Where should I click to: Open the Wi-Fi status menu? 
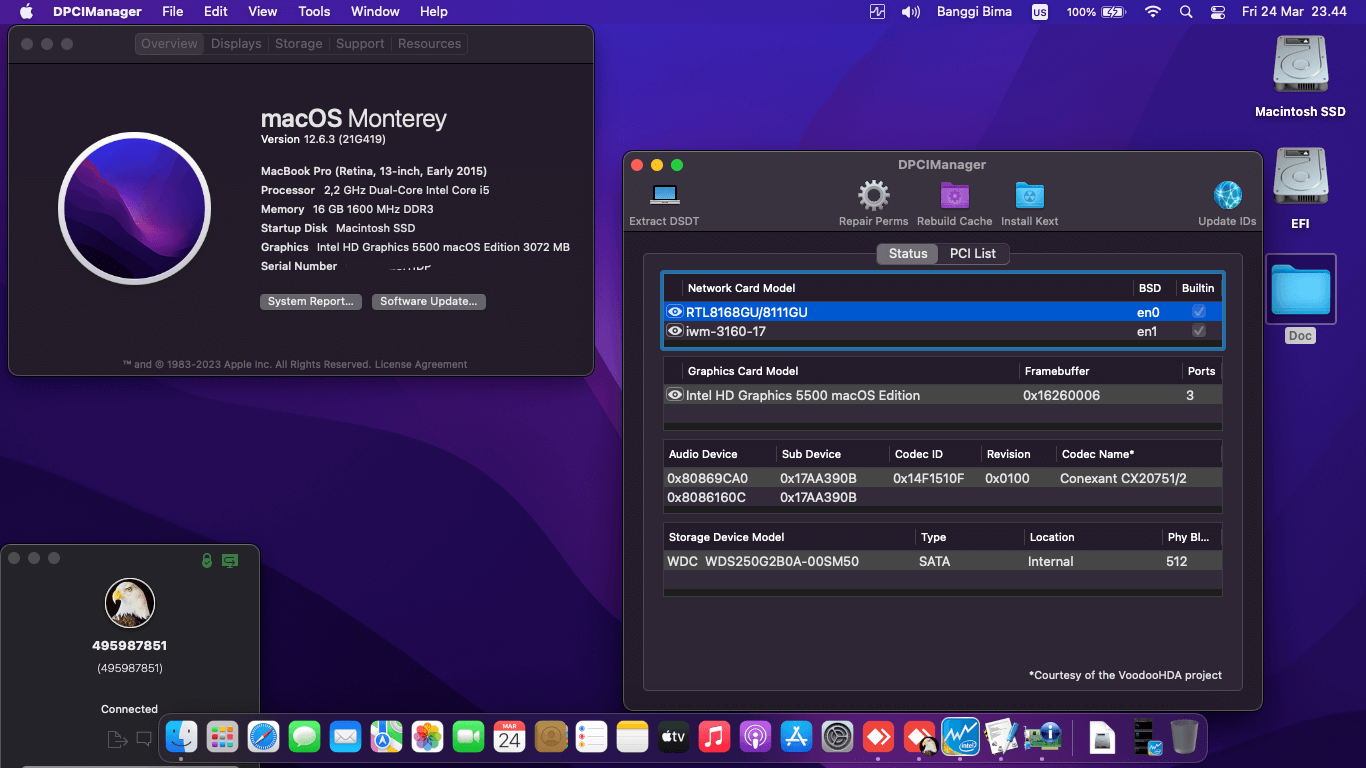pyautogui.click(x=1153, y=12)
